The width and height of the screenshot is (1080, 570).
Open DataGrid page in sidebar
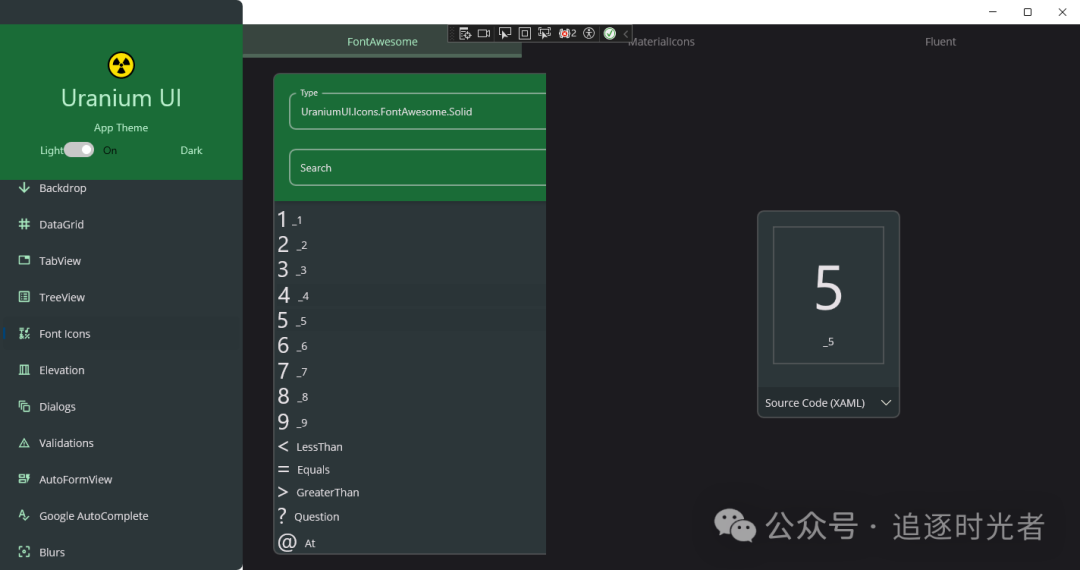click(121, 224)
